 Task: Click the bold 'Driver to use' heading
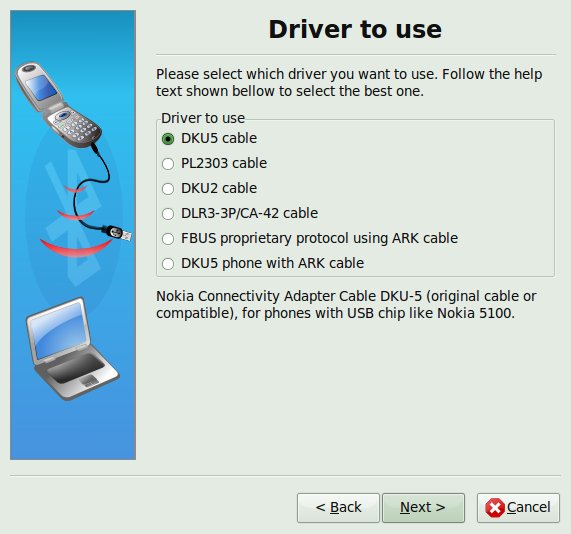click(355, 29)
